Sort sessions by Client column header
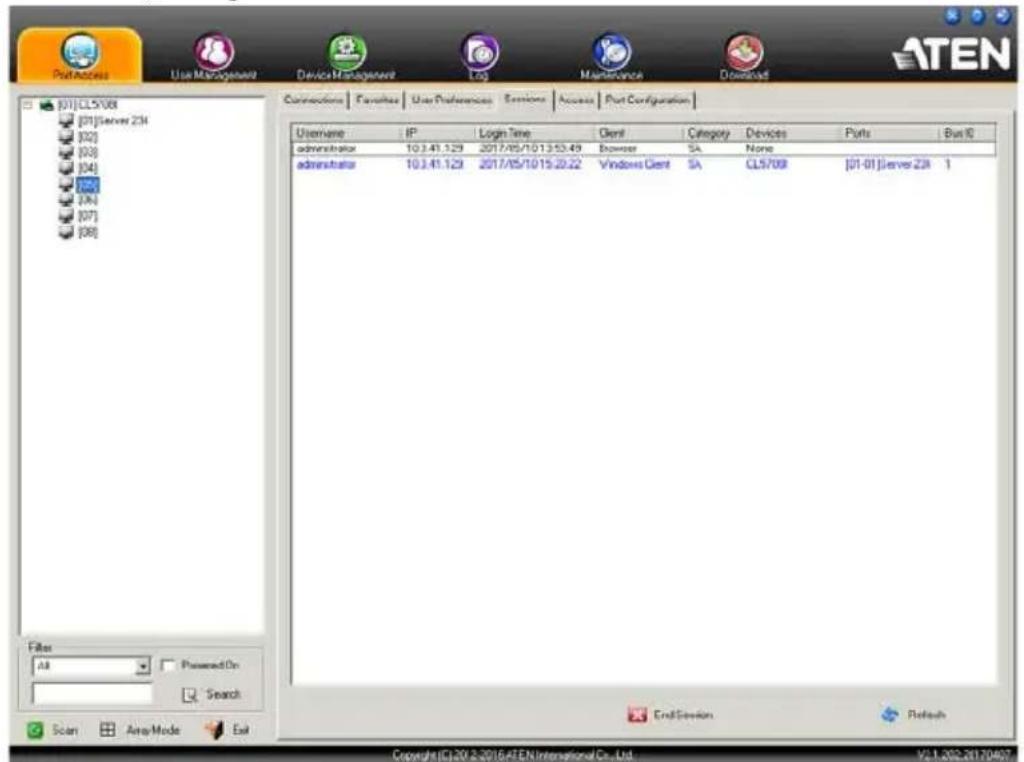 coord(638,133)
